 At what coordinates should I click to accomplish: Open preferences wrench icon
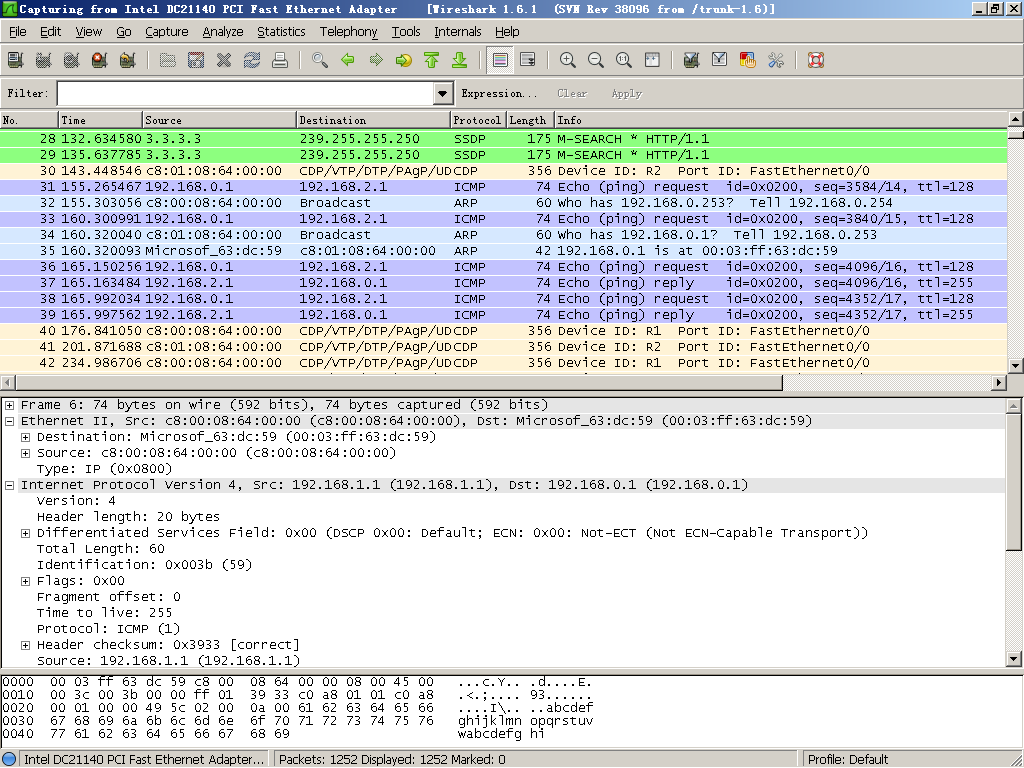(776, 60)
